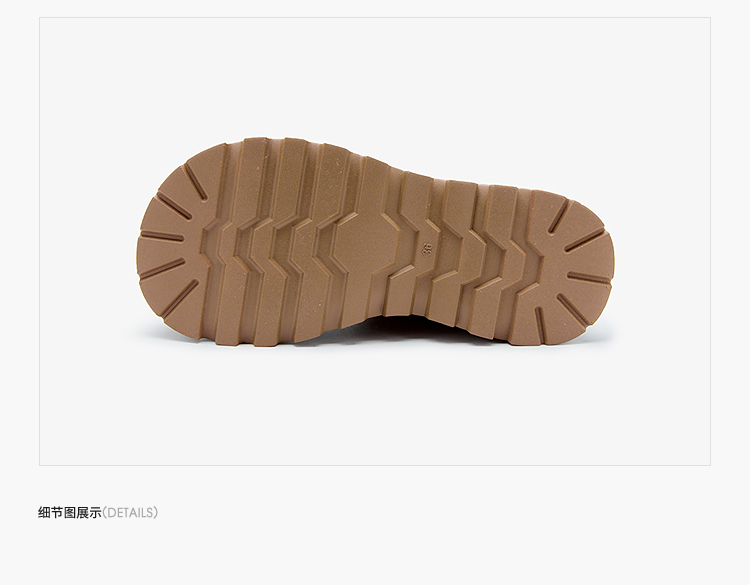This screenshot has height=585, width=750.
Task: Click the lower-right diagonal groove on right end
Action: pyautogui.click(x=571, y=310)
